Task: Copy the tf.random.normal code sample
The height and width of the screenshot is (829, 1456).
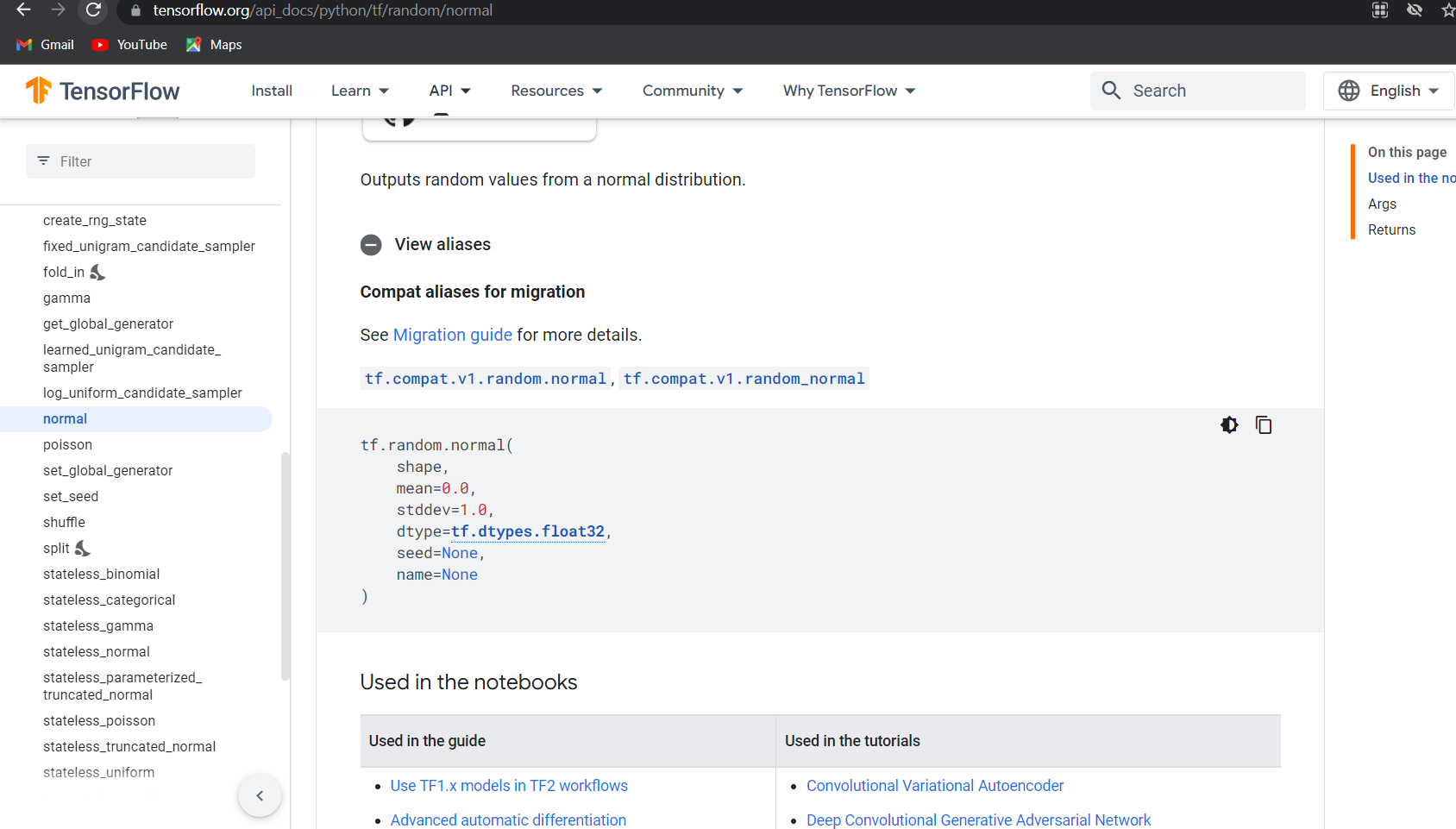Action: click(x=1264, y=424)
